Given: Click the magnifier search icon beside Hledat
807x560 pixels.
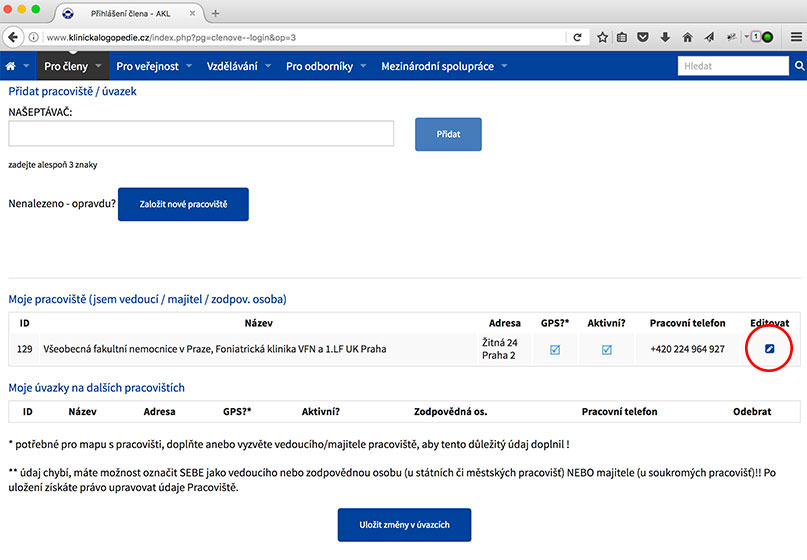Looking at the screenshot, I should pyautogui.click(x=799, y=66).
